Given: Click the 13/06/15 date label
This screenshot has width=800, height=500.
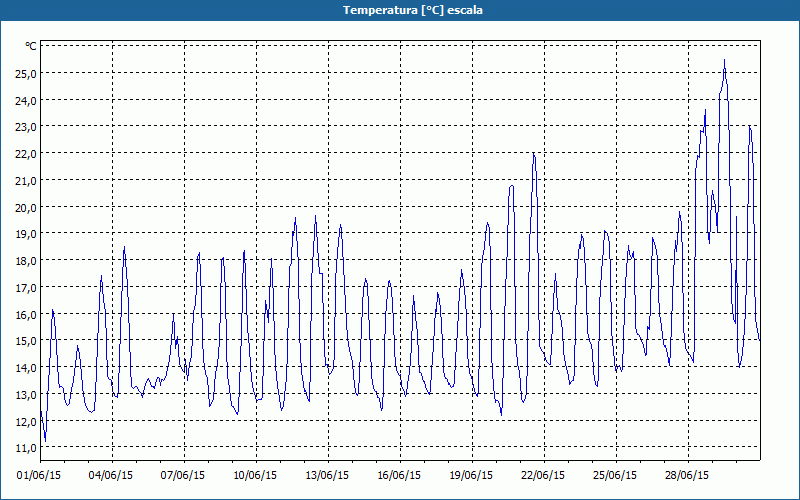Looking at the screenshot, I should click(327, 475).
